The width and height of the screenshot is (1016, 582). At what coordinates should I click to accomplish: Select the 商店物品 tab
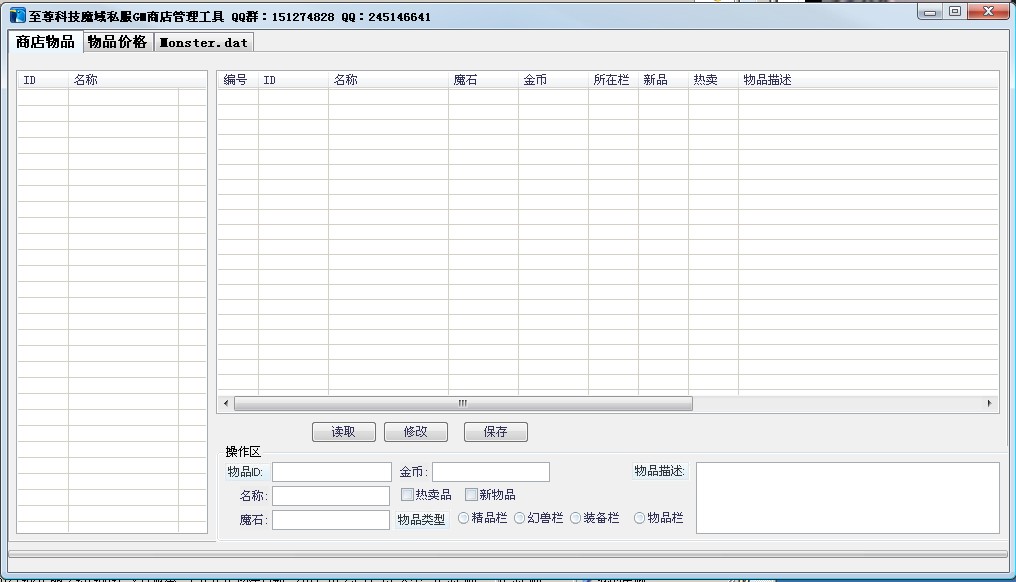(44, 42)
